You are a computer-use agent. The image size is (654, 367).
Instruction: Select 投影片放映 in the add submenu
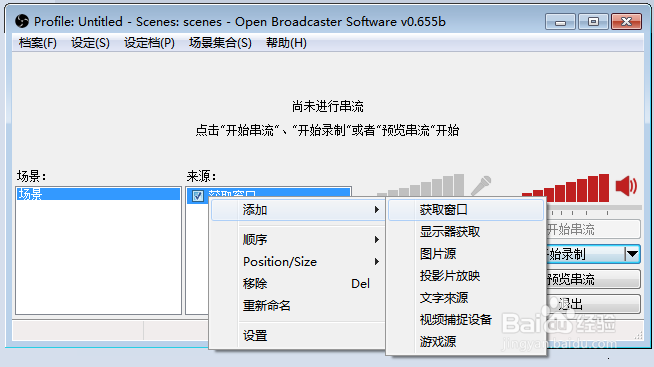pyautogui.click(x=466, y=276)
